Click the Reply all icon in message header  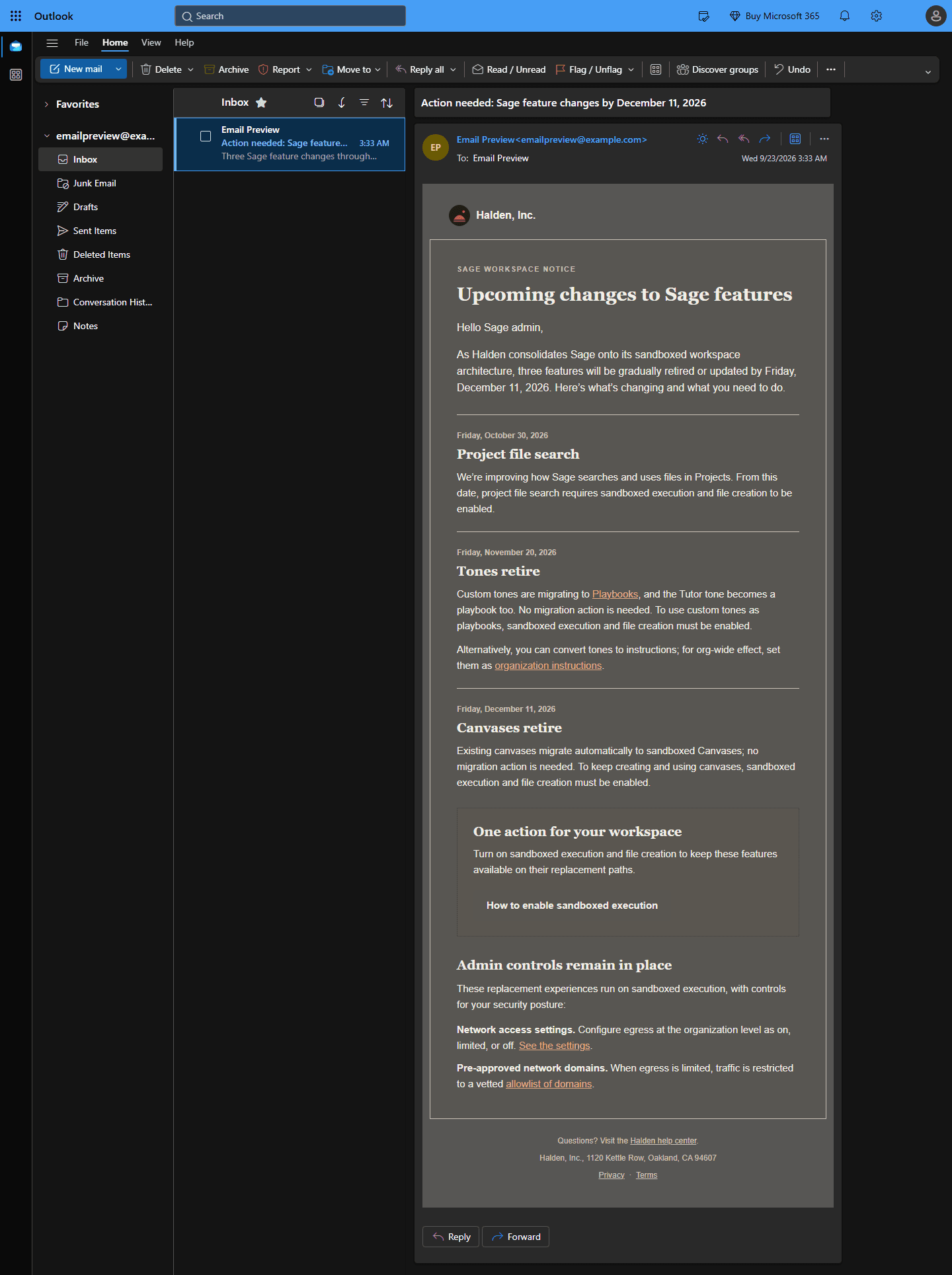coord(744,139)
